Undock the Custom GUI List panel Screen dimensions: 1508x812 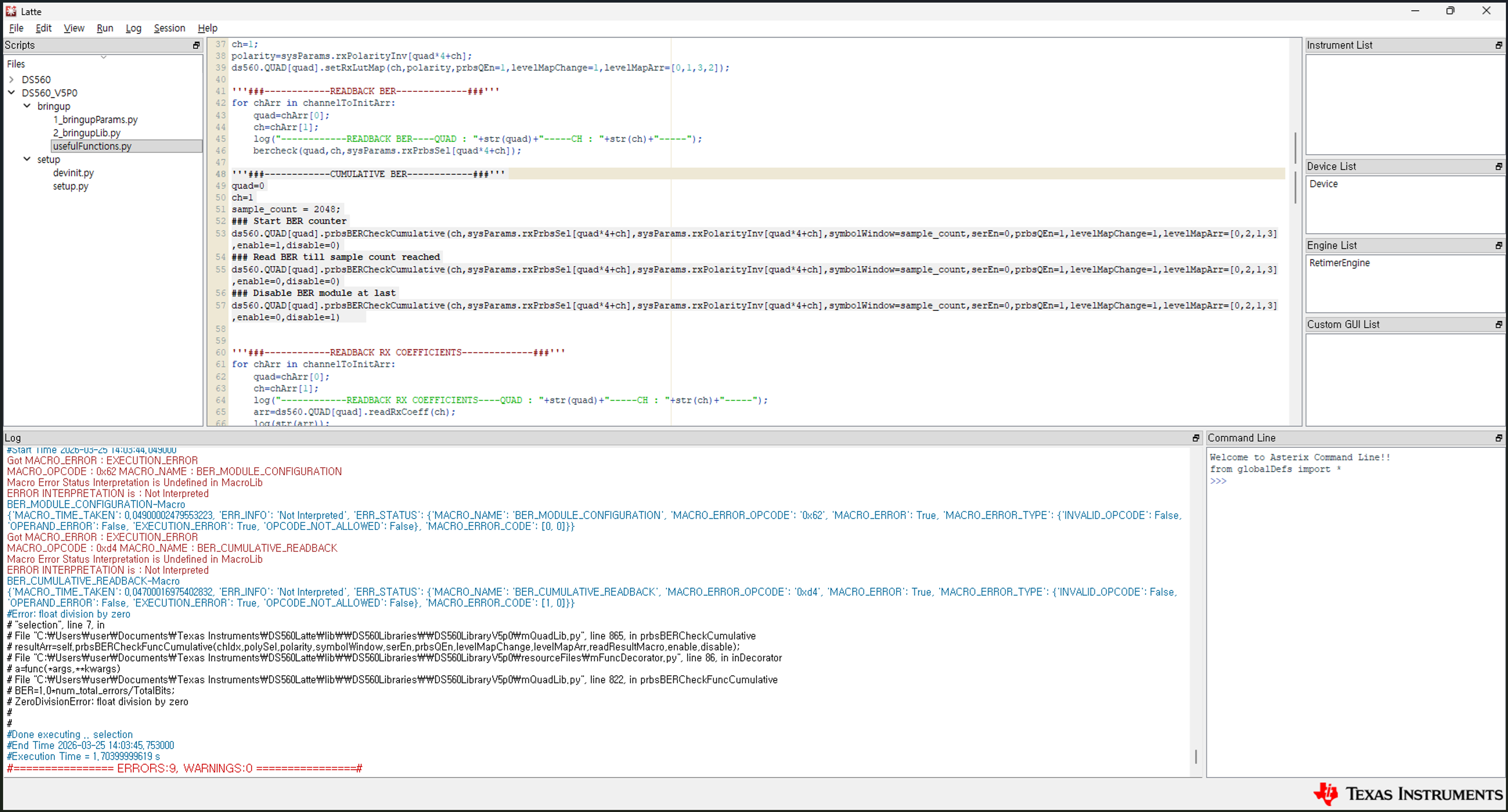tap(1499, 325)
